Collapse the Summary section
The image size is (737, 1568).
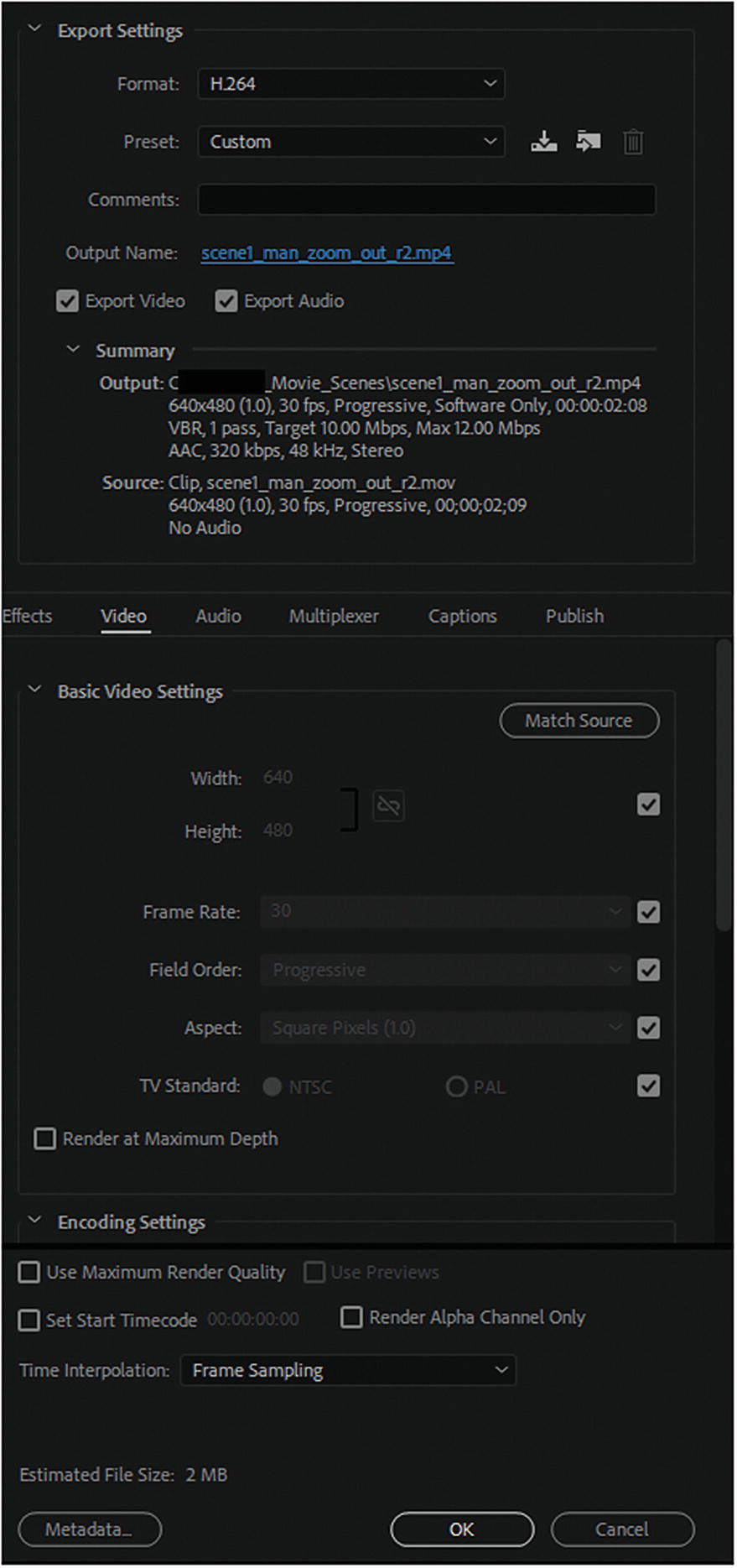point(74,349)
